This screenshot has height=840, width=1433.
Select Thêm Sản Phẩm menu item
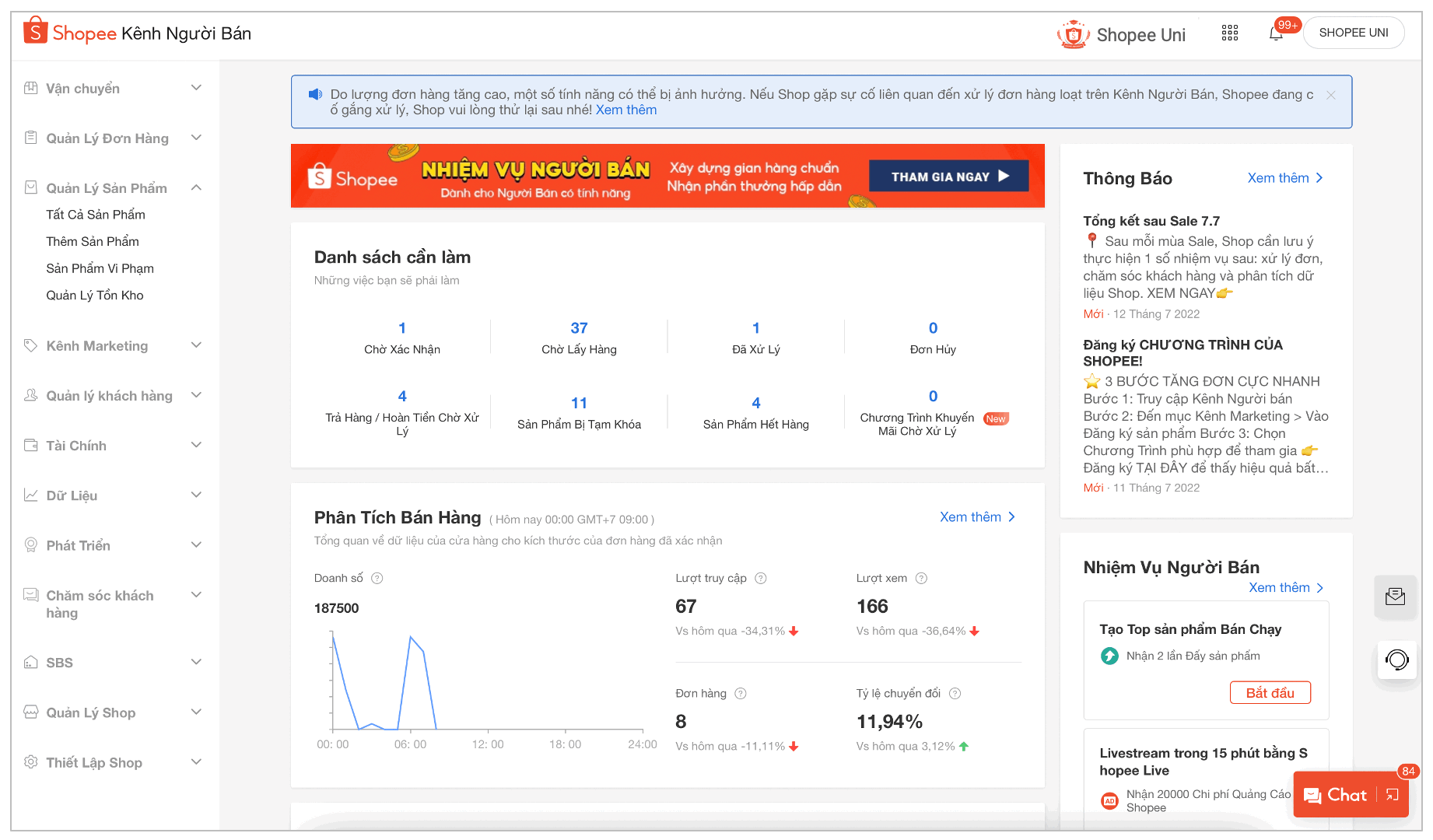tap(93, 241)
